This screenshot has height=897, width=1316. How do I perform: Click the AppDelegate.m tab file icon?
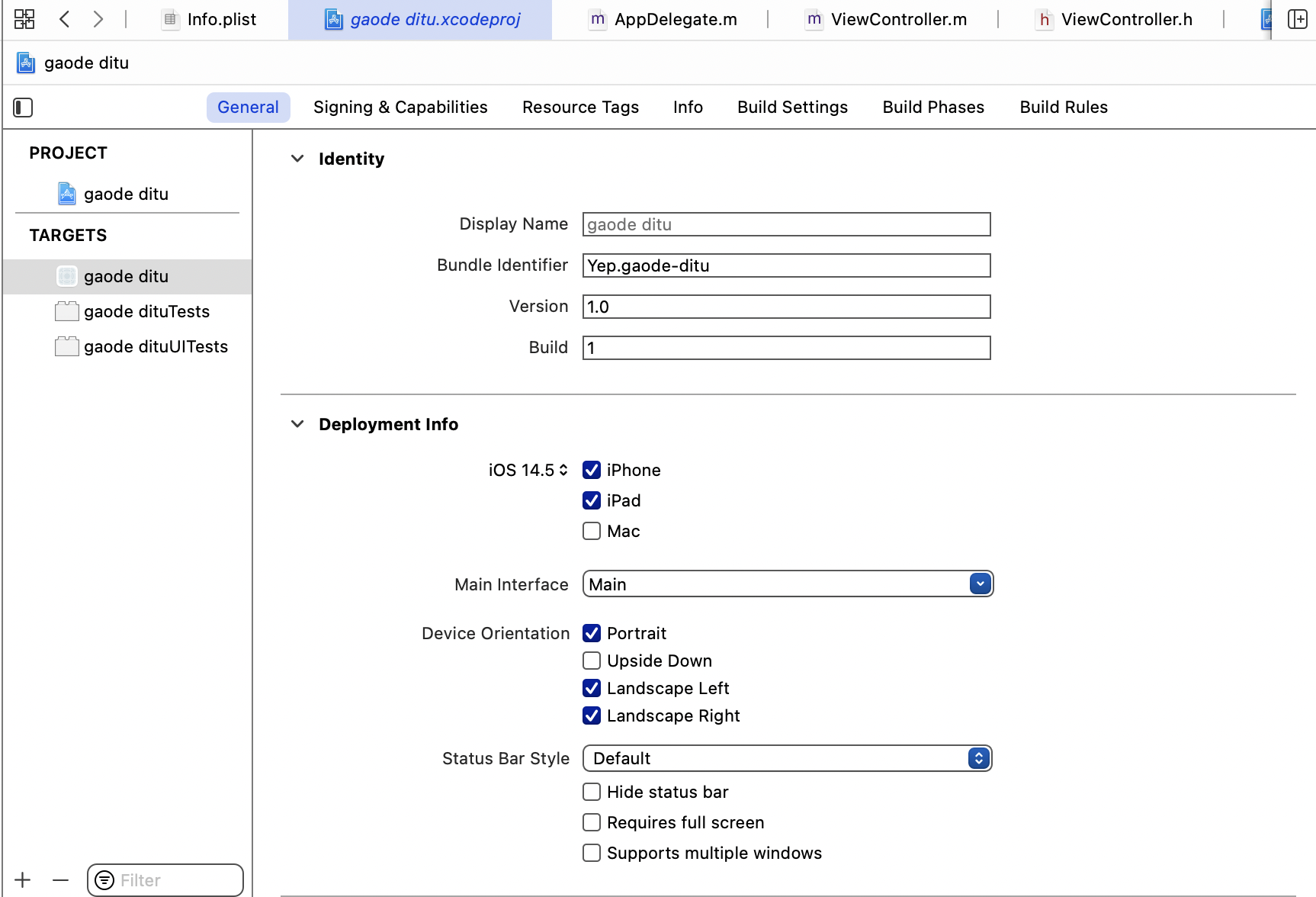click(x=598, y=19)
